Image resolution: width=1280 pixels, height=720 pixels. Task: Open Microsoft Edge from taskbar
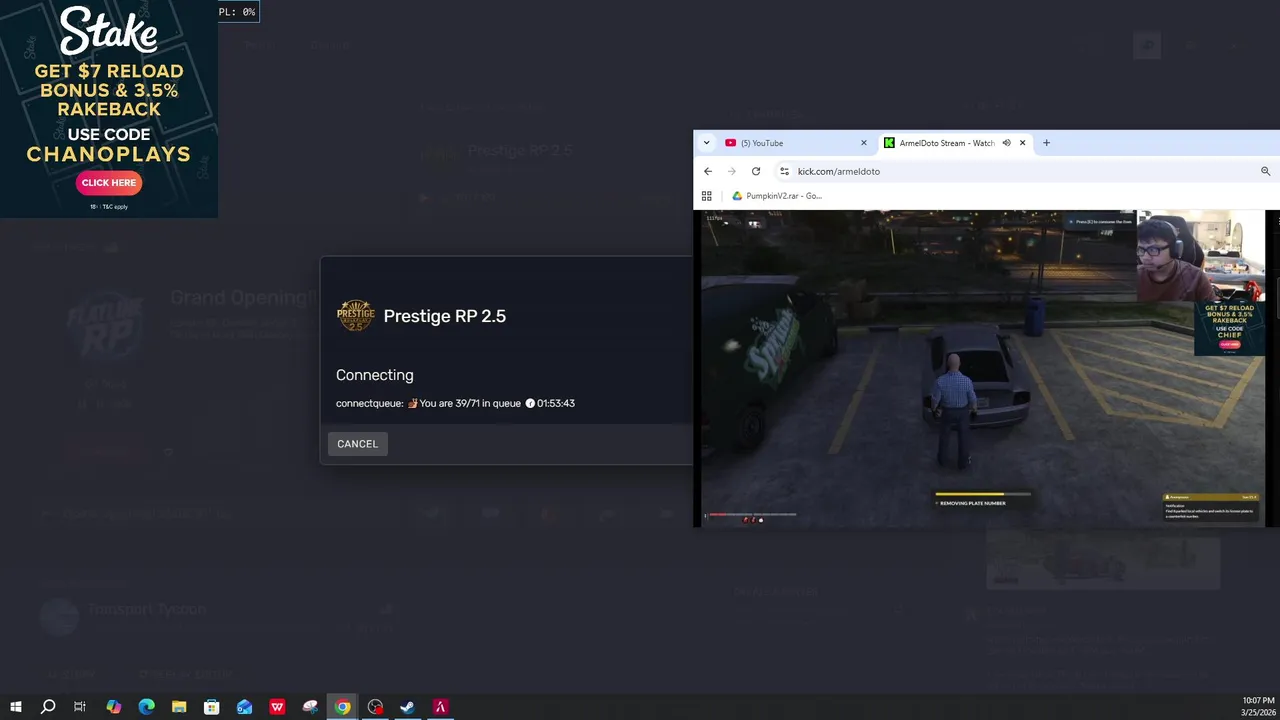tap(146, 707)
